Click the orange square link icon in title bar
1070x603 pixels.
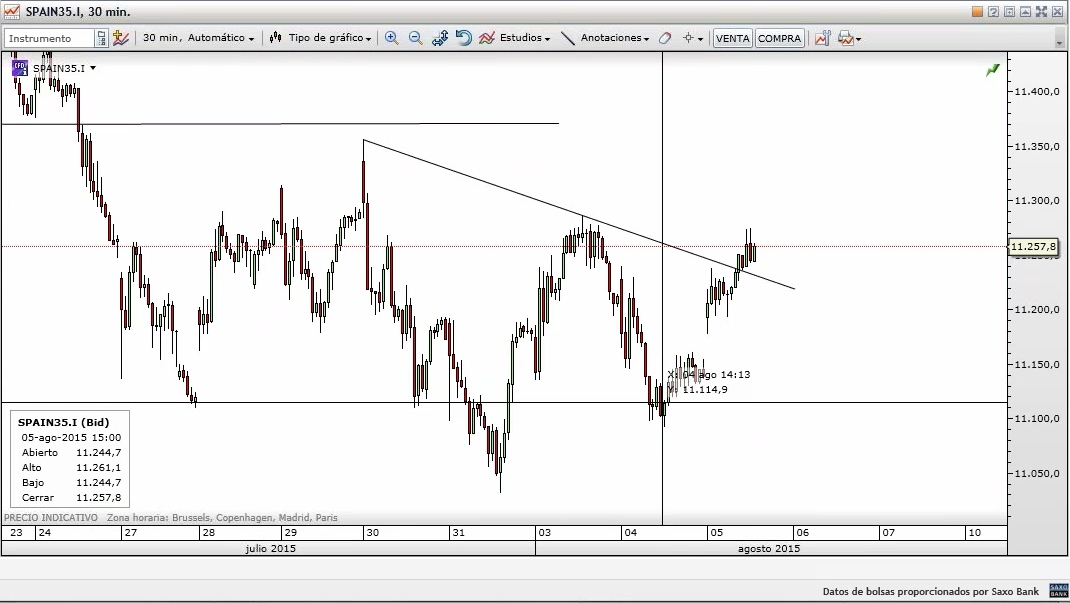(977, 11)
